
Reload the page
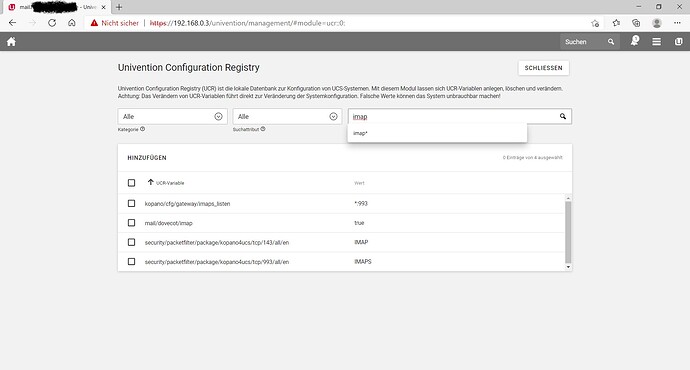52,23
